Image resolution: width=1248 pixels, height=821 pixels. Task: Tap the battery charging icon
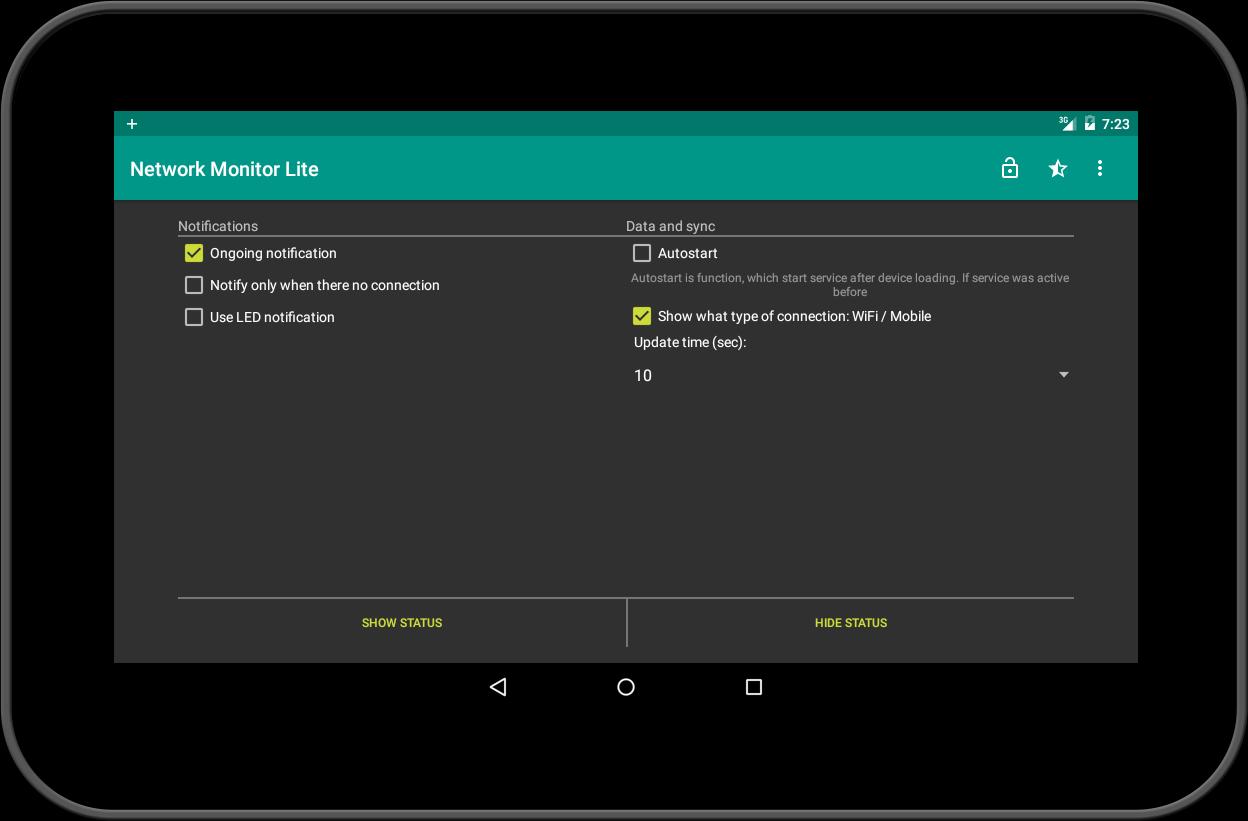pos(1089,124)
